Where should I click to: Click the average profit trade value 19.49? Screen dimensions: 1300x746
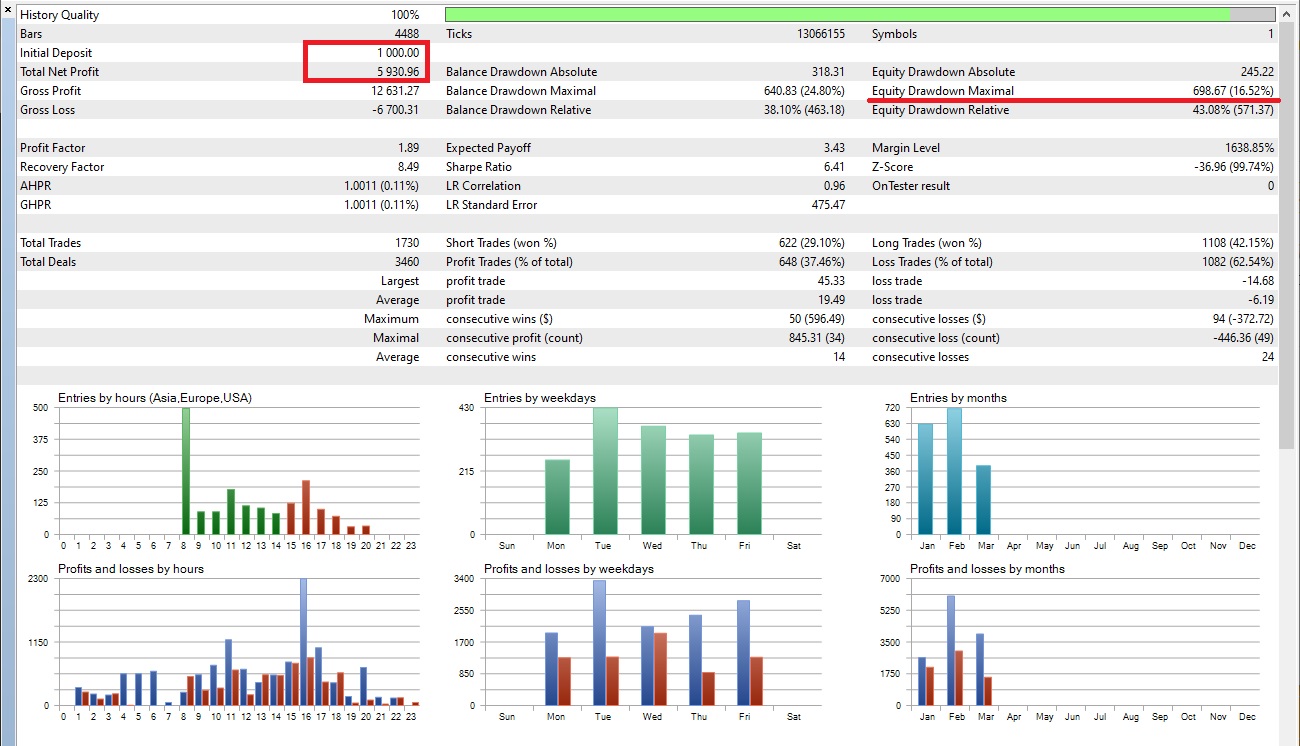pos(831,300)
